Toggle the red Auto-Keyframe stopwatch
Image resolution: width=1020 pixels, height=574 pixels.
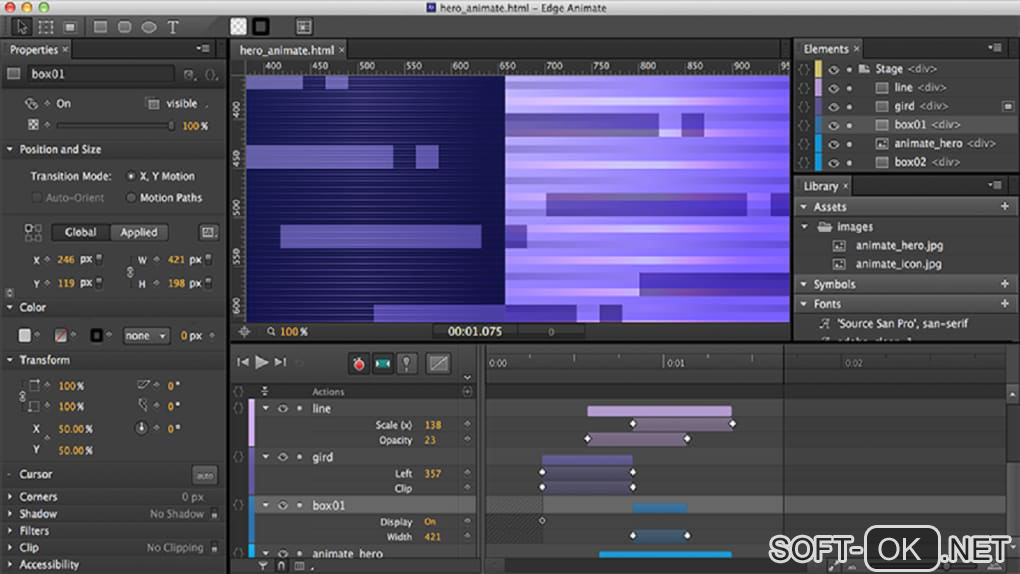358,363
